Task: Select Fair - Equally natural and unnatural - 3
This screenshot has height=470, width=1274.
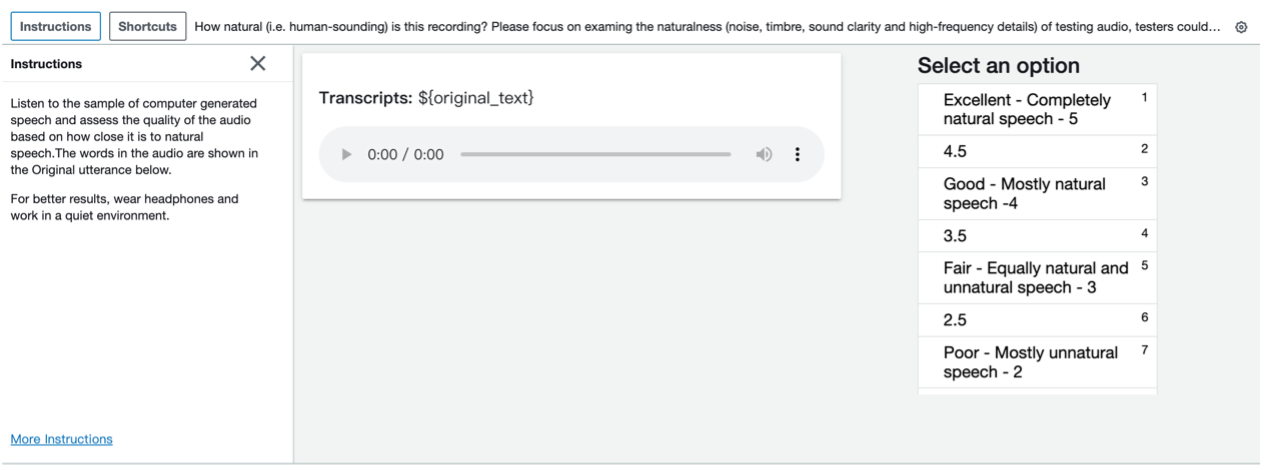Action: [x=1036, y=278]
